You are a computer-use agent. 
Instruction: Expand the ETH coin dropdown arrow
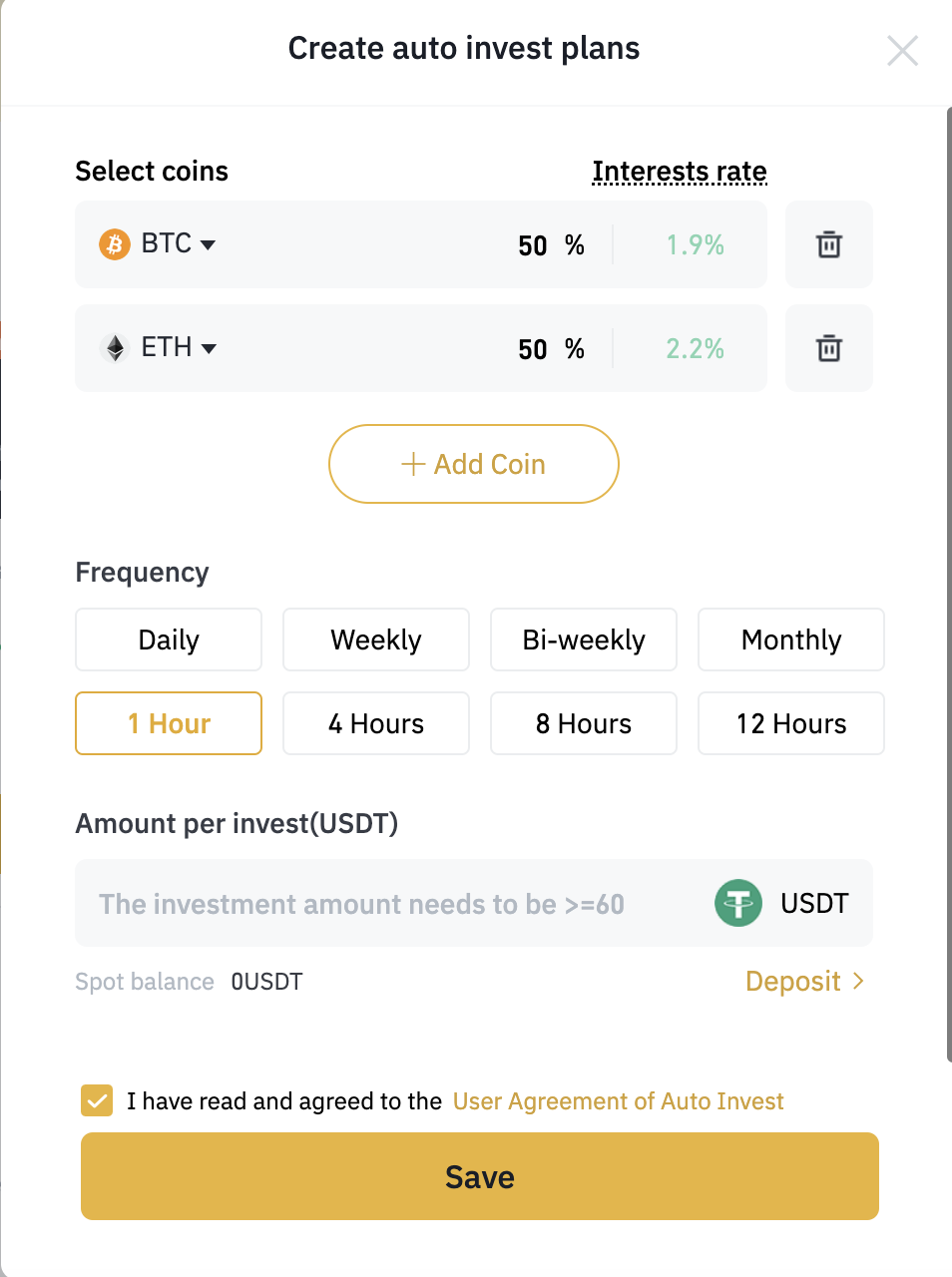click(x=209, y=349)
